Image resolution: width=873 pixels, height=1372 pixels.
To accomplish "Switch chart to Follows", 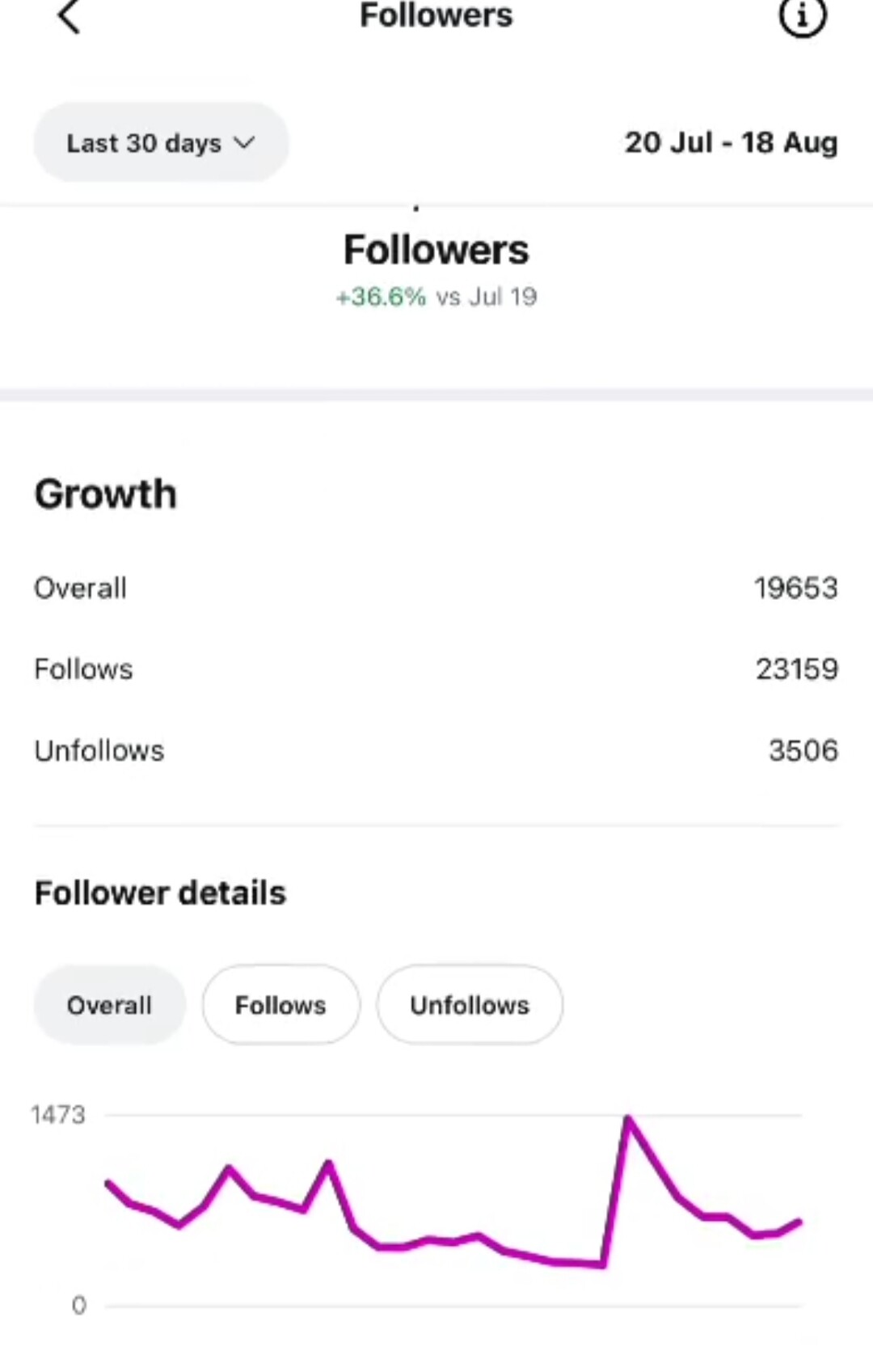I will tap(280, 1005).
